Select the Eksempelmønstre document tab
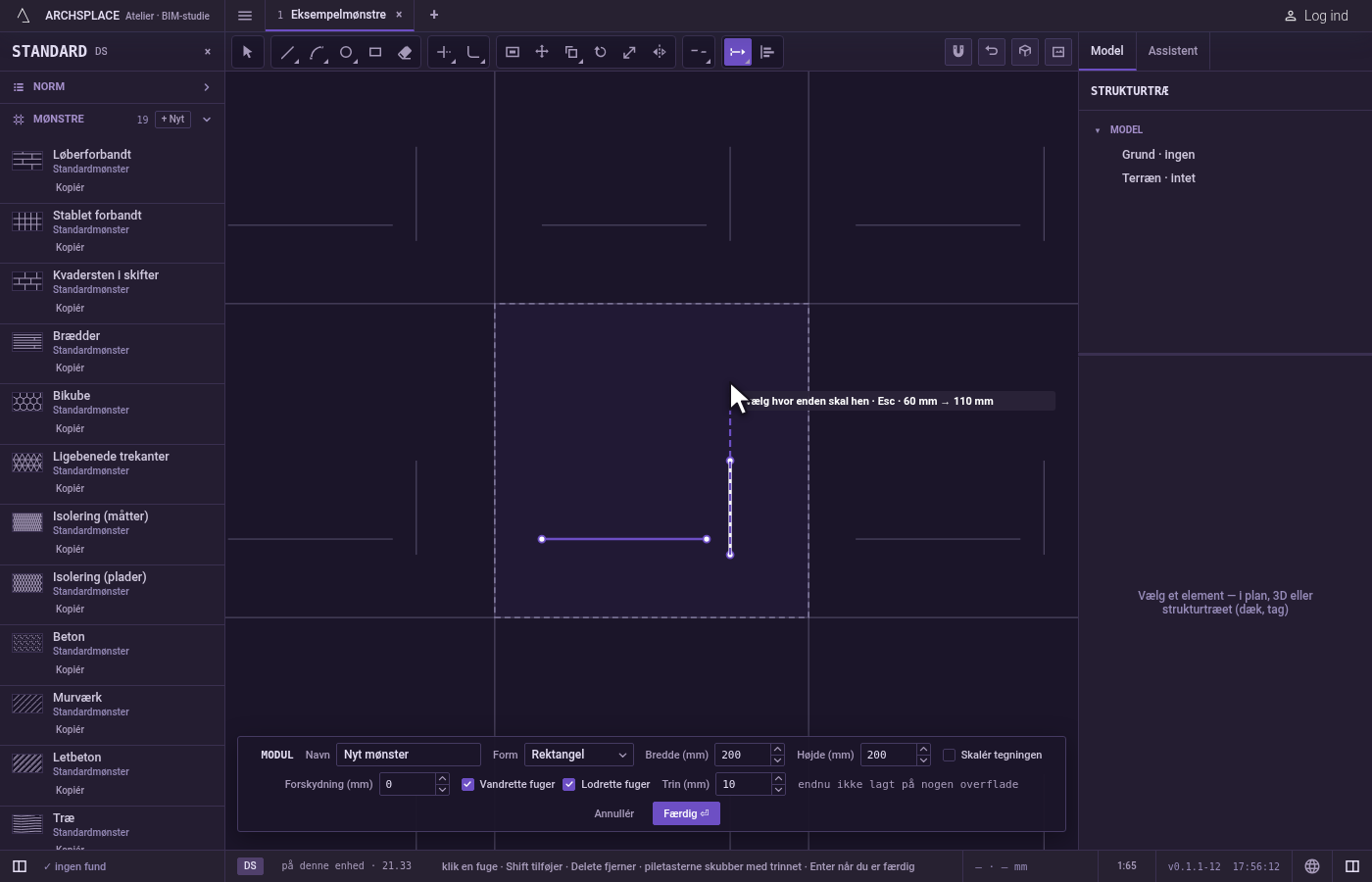1372x882 pixels. (x=338, y=15)
